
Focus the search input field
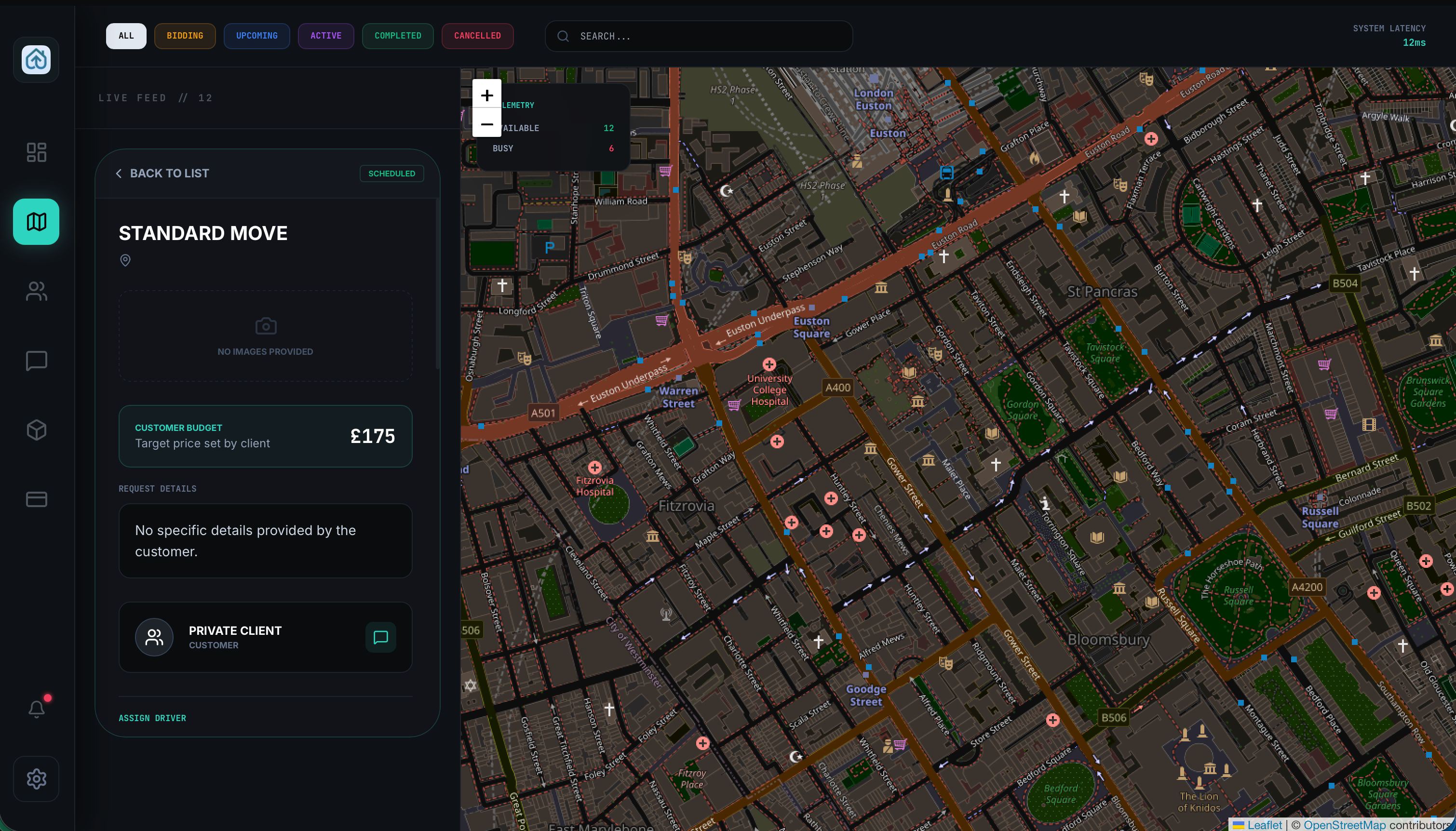[x=708, y=37]
